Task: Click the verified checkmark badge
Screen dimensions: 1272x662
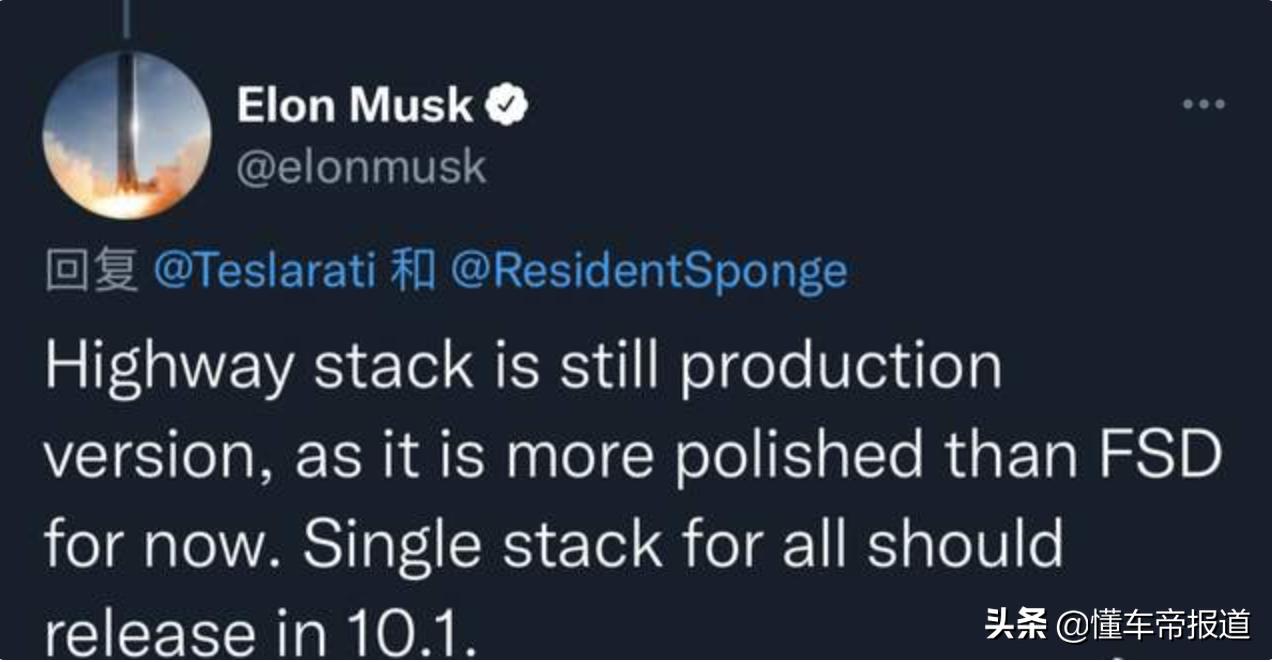Action: tap(508, 106)
